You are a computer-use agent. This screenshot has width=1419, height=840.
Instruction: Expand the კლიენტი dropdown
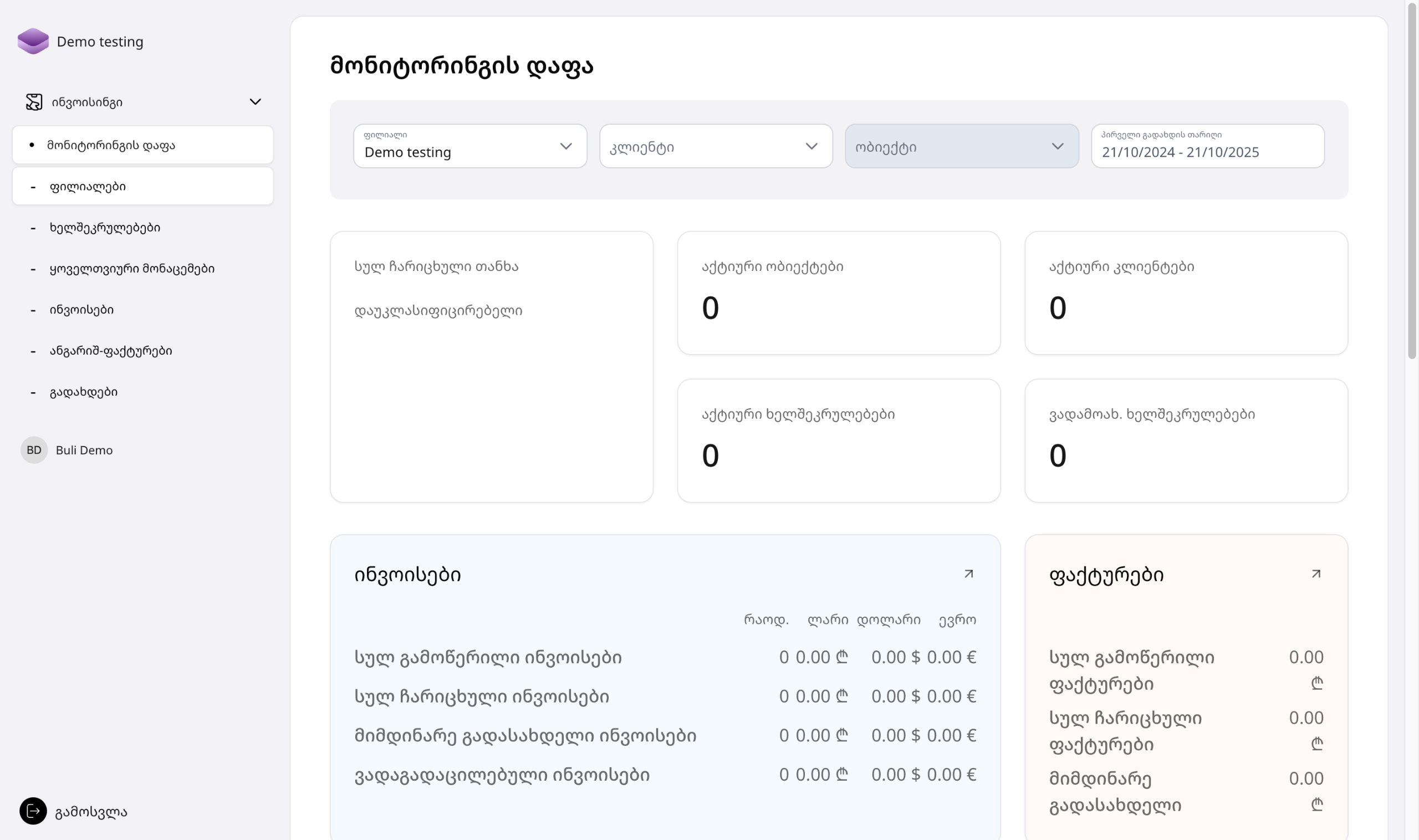pos(715,147)
